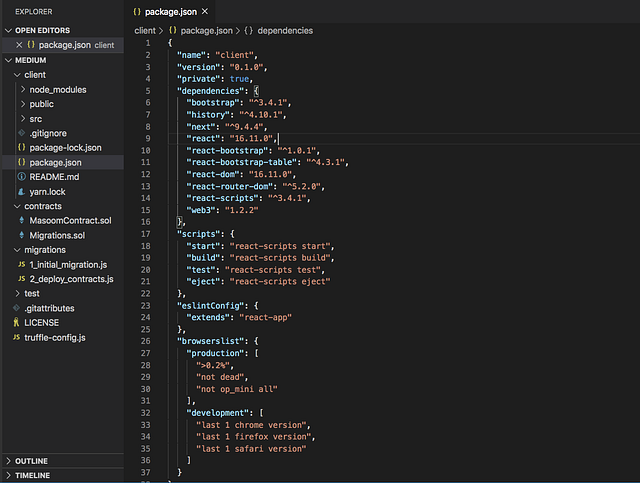Click the LICENSE file key icon
The image size is (640, 483).
pos(17,323)
